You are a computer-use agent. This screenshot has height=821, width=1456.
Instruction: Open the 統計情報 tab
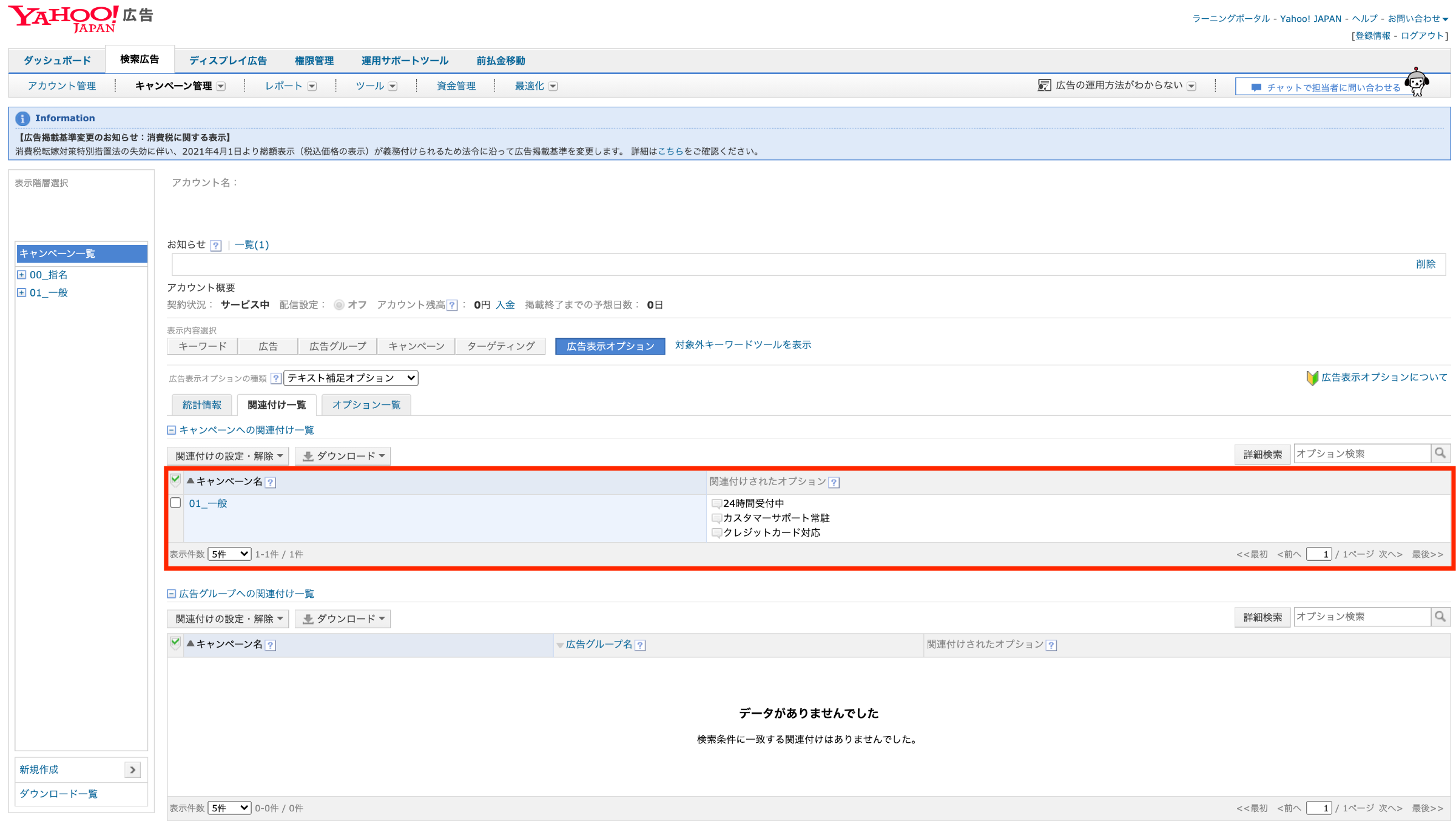point(202,405)
